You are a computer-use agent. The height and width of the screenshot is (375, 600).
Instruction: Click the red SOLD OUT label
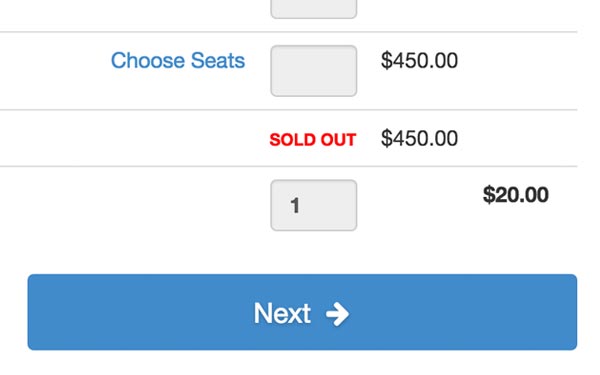pyautogui.click(x=313, y=140)
